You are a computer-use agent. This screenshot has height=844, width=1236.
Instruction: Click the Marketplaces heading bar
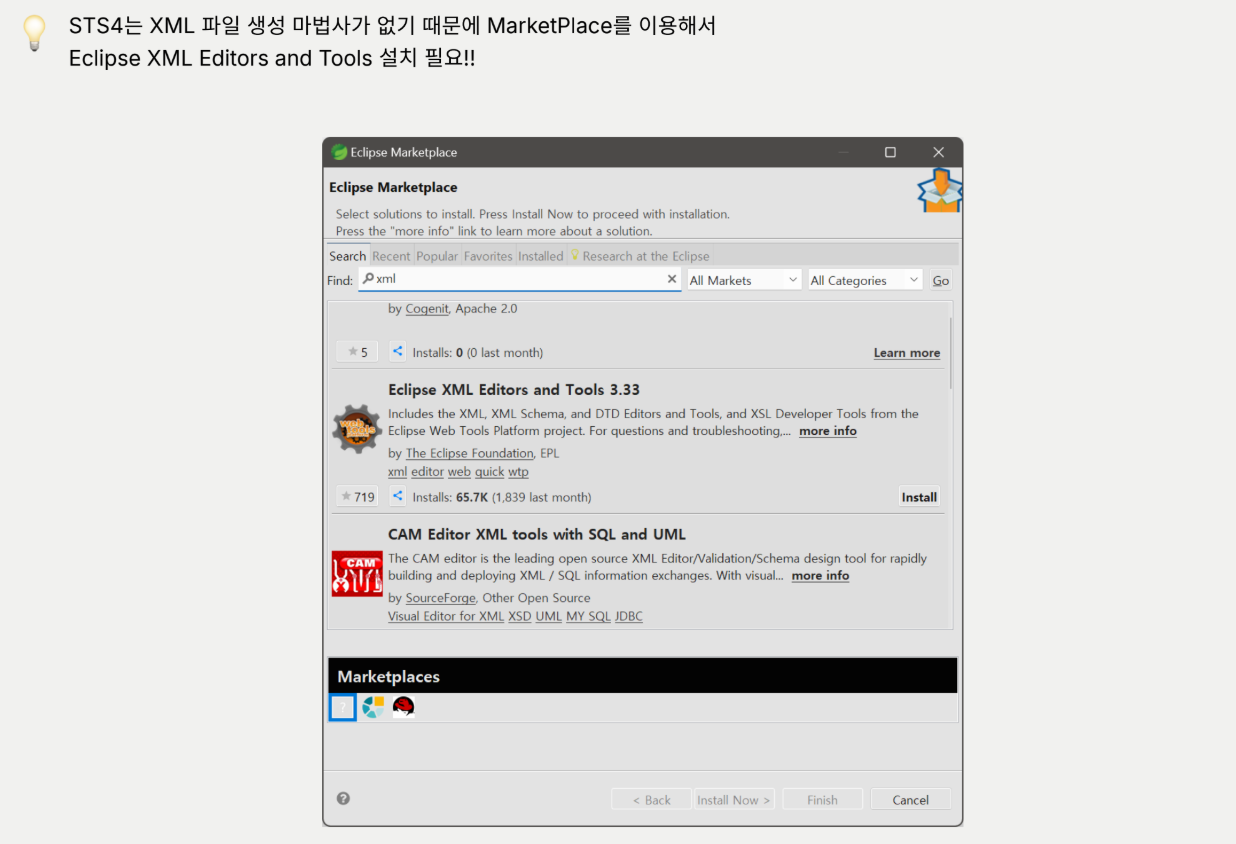pos(642,676)
